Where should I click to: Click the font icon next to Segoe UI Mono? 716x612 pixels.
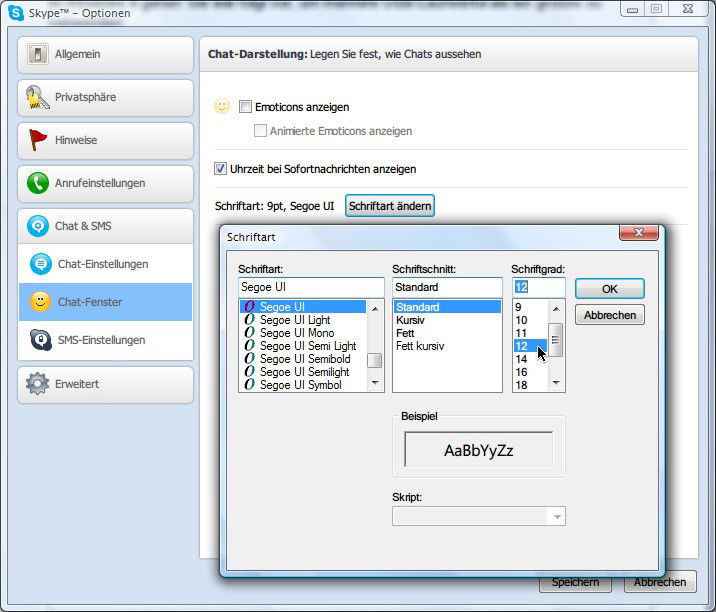click(x=249, y=332)
